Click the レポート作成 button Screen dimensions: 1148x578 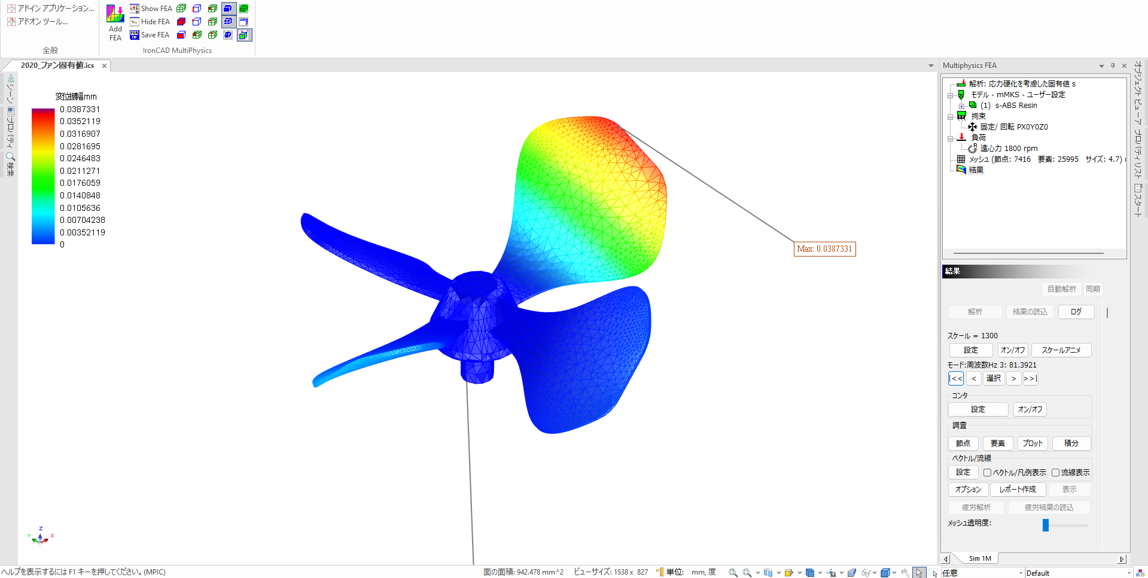(1017, 489)
